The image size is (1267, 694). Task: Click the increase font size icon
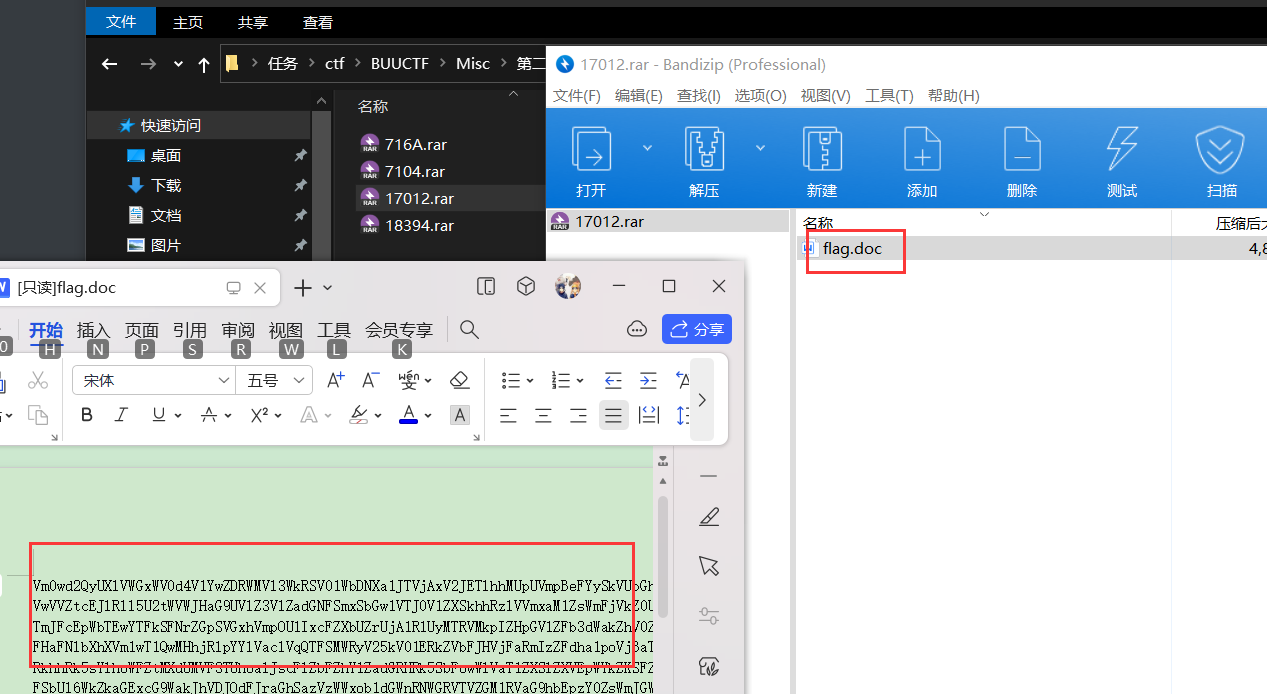point(336,380)
